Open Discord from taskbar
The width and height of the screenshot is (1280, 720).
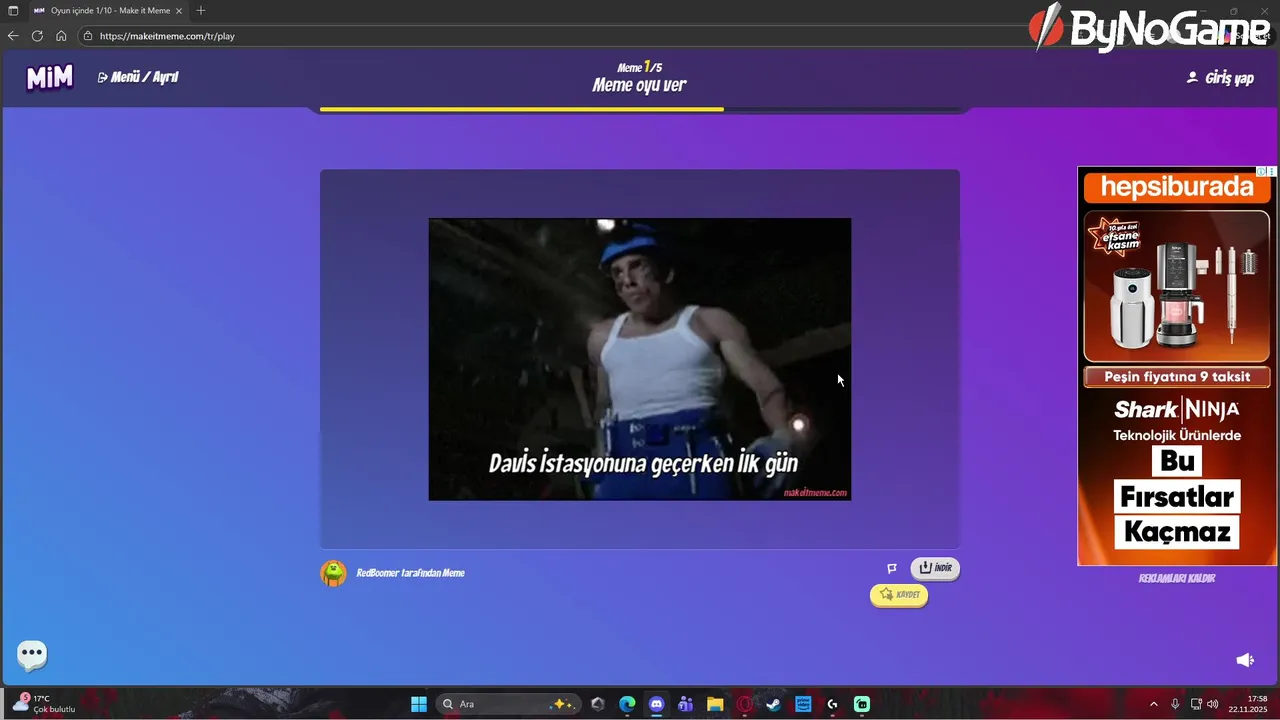pos(656,704)
